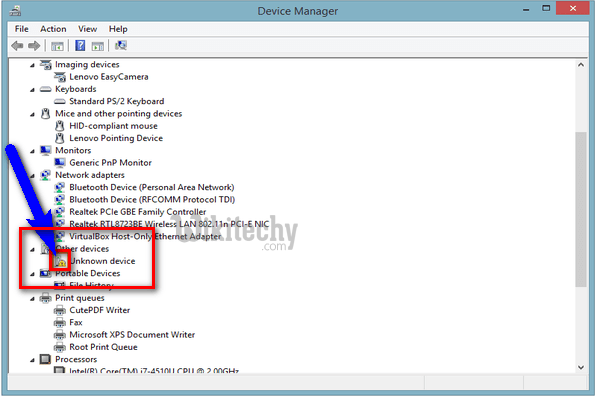595x396 pixels.
Task: Collapse the Imaging devices node
Action: tap(32, 65)
